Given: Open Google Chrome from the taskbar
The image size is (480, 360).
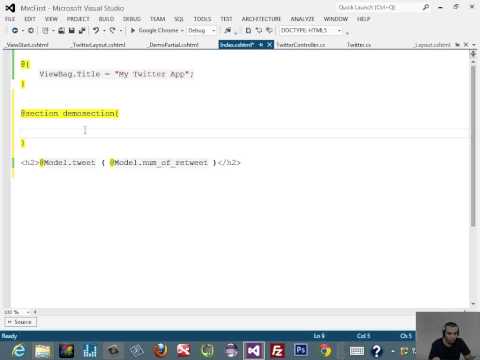Looking at the screenshot, I should [x=325, y=351].
